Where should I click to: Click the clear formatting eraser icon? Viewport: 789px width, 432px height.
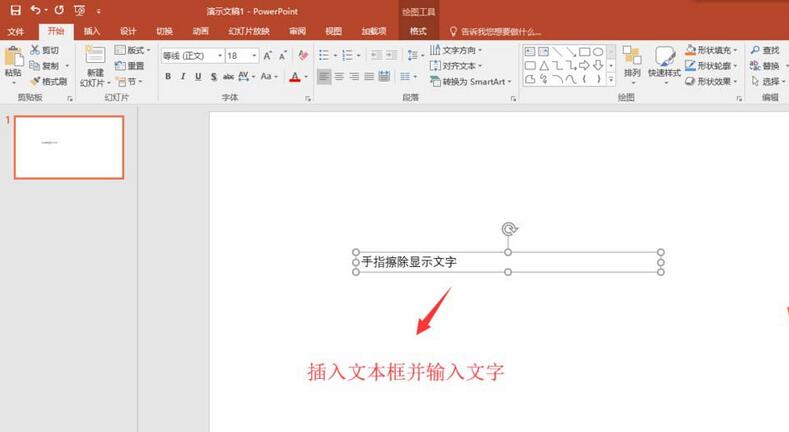point(304,56)
